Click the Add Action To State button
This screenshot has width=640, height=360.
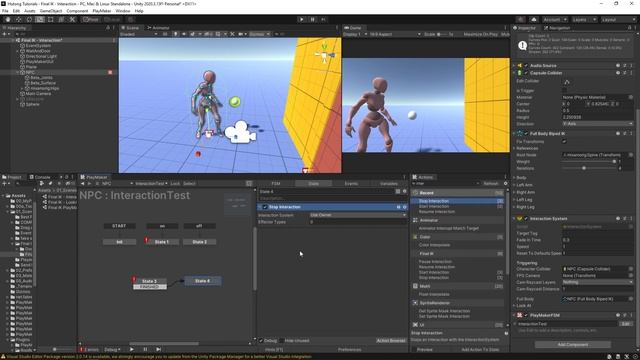point(480,349)
